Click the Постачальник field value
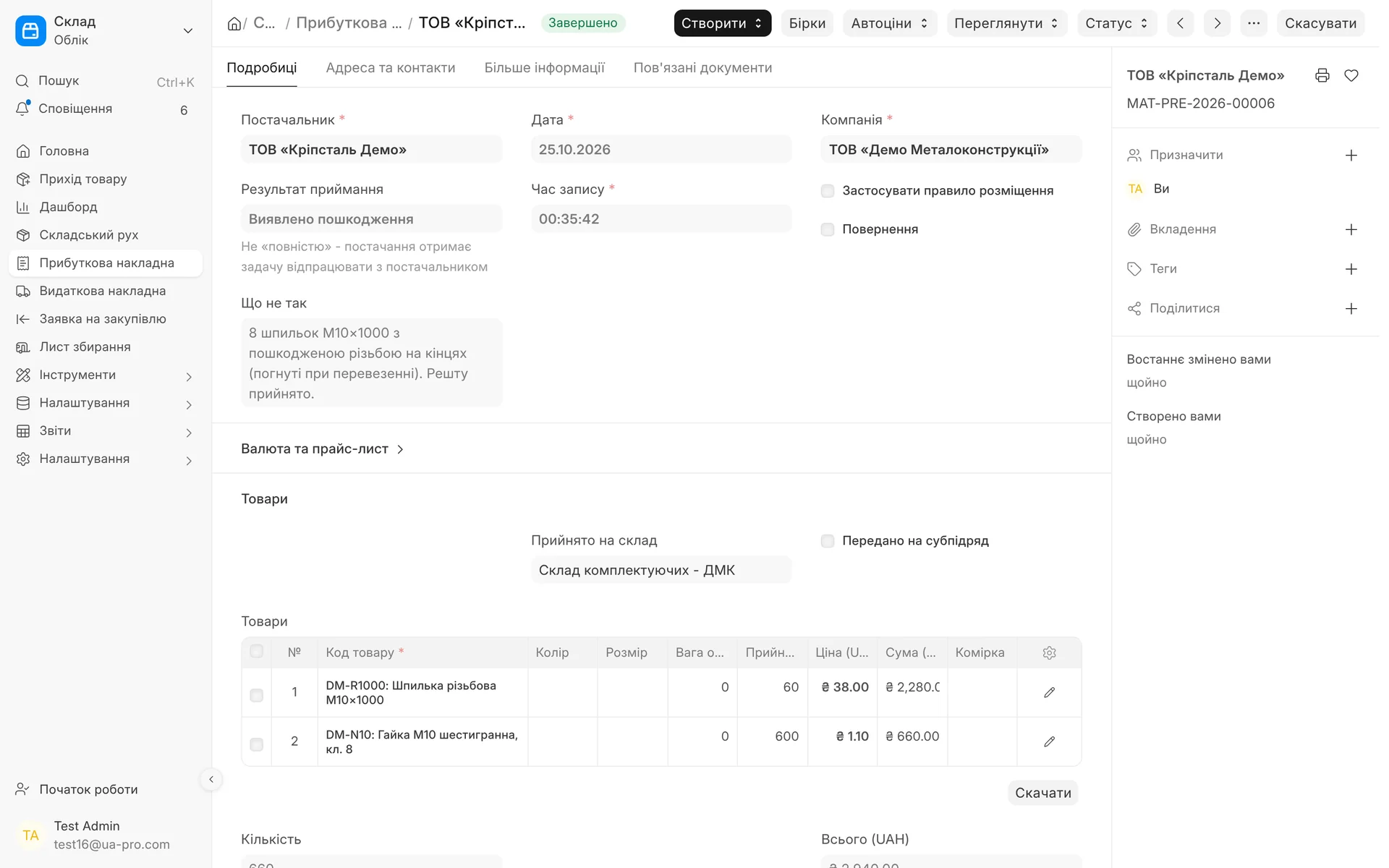 click(x=372, y=150)
